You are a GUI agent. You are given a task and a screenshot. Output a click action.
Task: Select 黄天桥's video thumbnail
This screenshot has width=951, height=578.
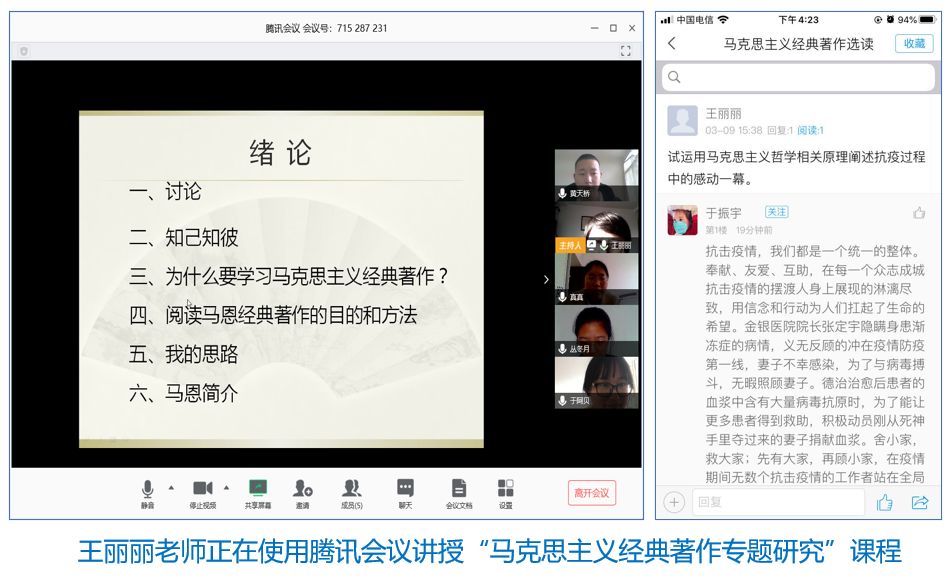pos(596,175)
